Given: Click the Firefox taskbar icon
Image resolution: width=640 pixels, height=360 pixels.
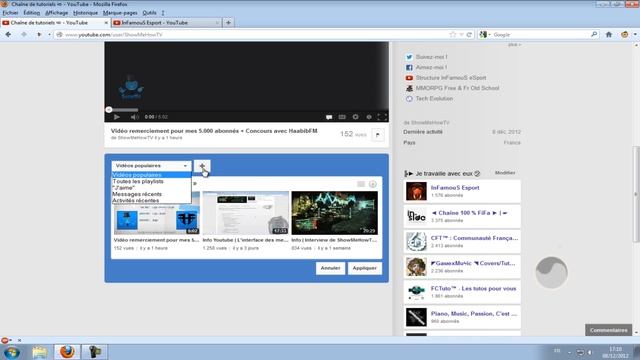Looking at the screenshot, I should (67, 352).
